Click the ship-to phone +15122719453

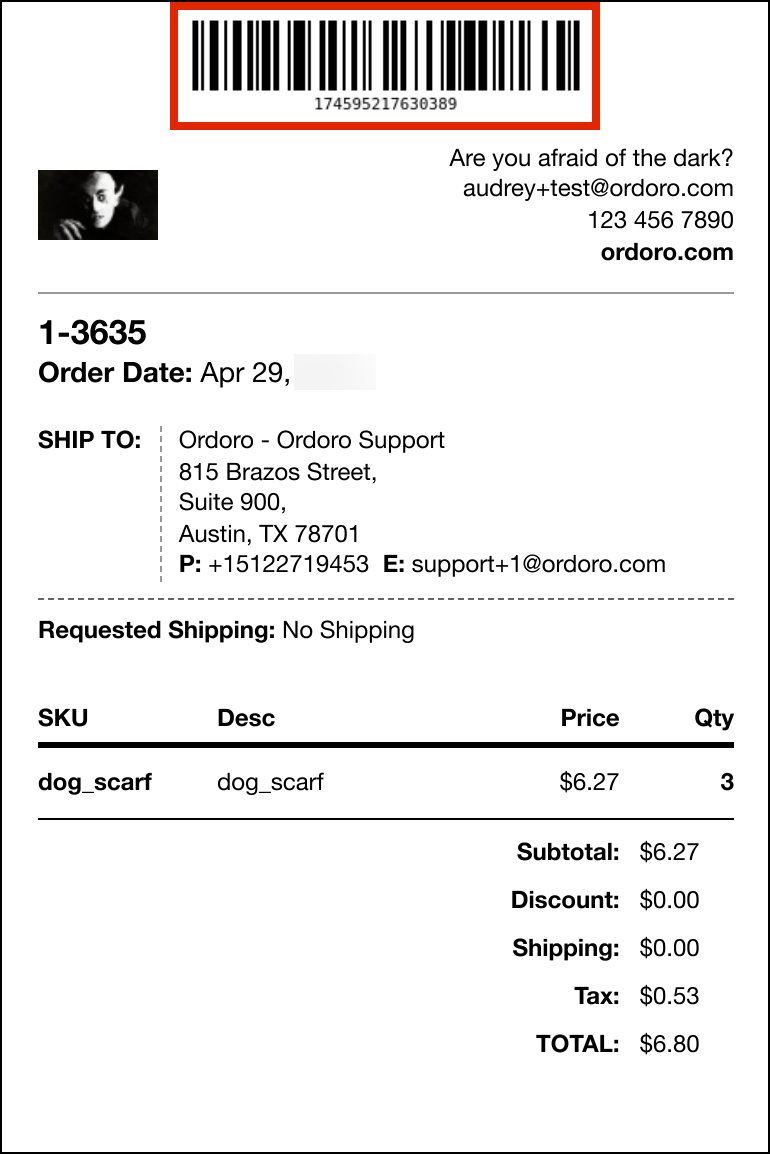pyautogui.click(x=289, y=564)
